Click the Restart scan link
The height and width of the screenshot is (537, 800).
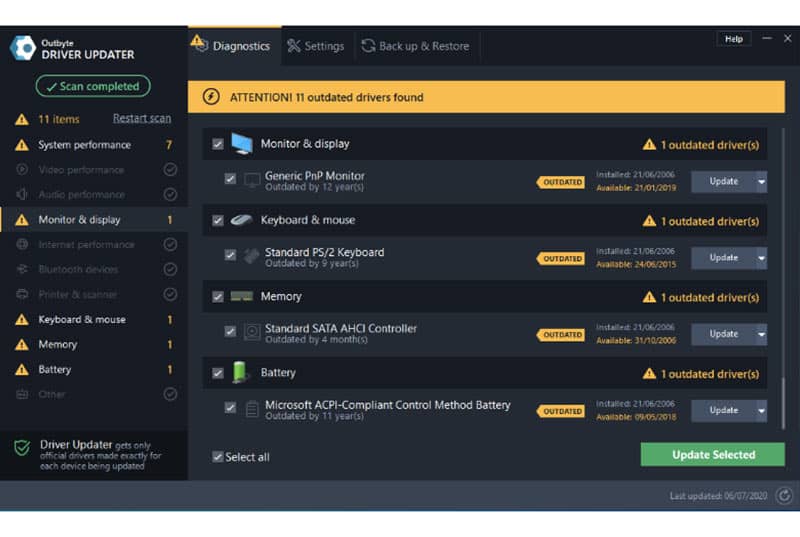pos(142,118)
